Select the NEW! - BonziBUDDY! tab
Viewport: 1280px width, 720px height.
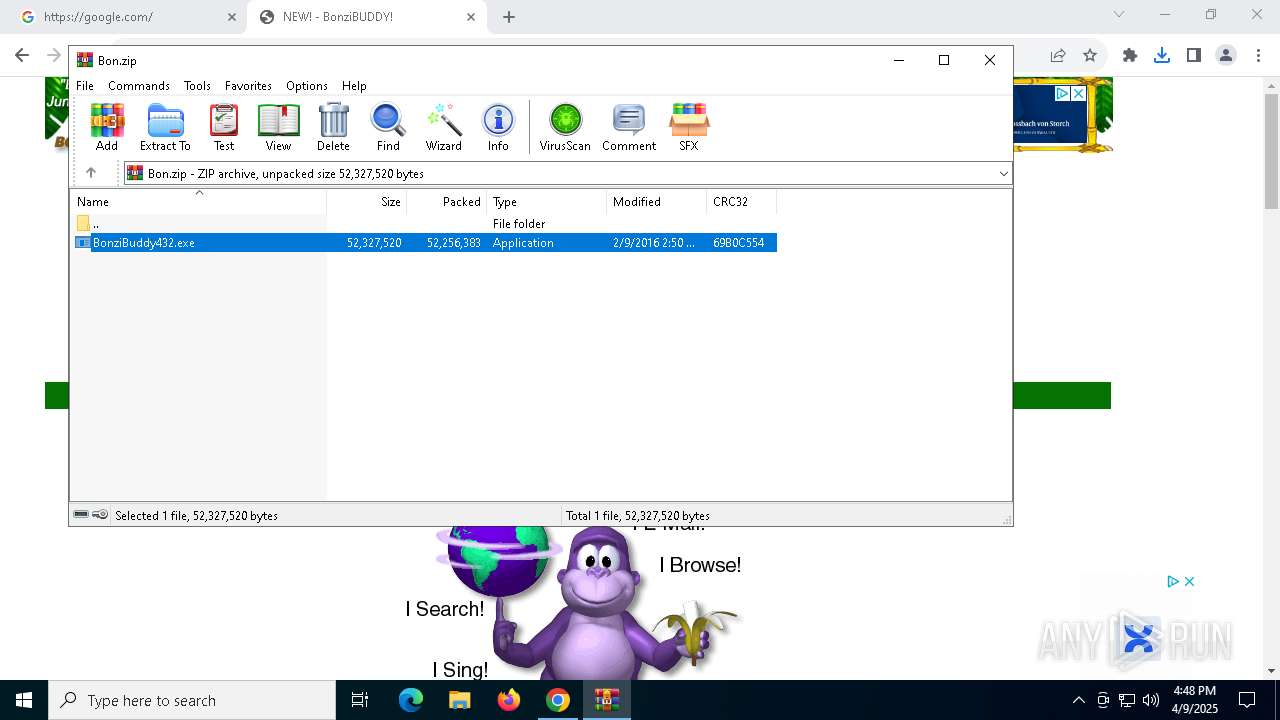pyautogui.click(x=365, y=17)
